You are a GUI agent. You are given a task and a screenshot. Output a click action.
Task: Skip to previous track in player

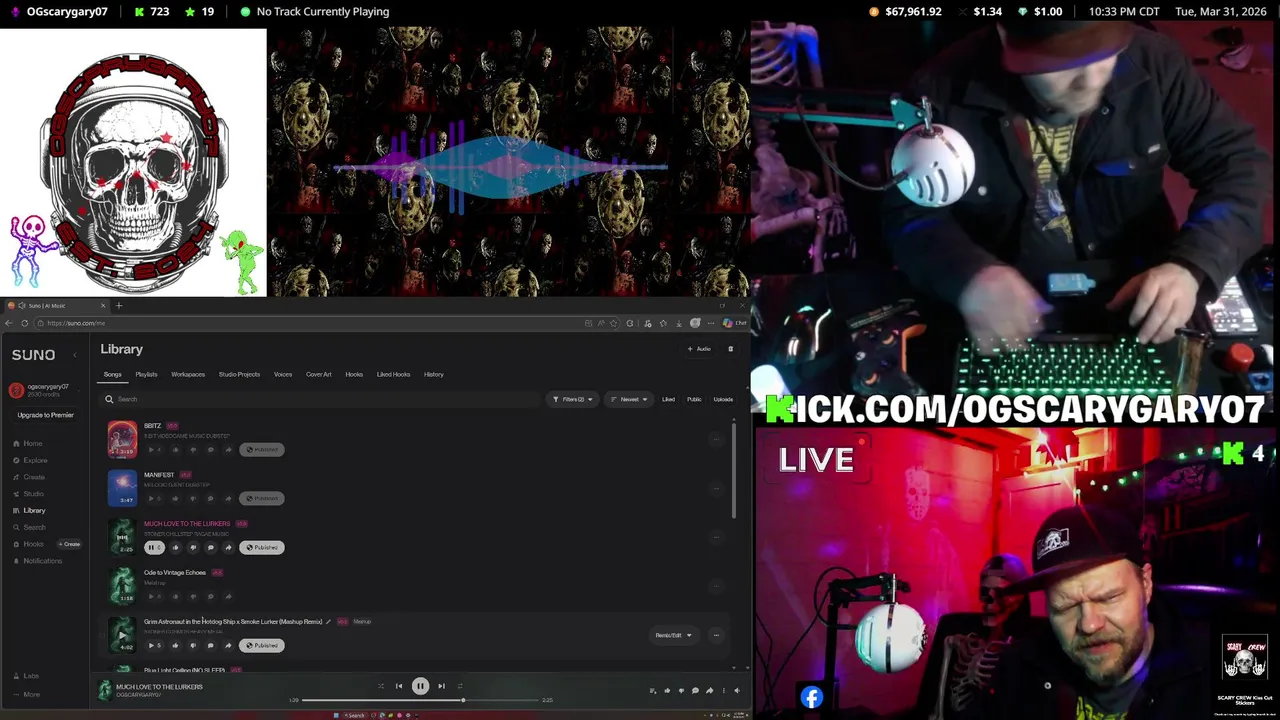point(399,686)
